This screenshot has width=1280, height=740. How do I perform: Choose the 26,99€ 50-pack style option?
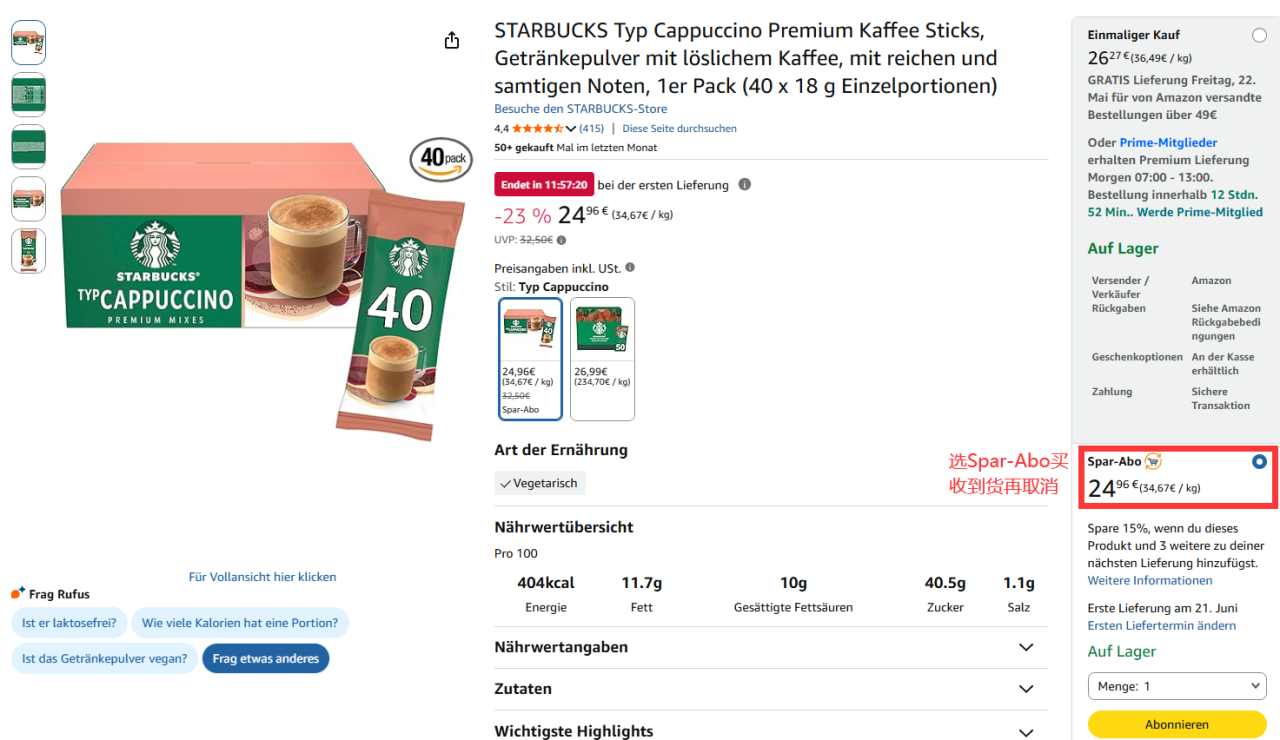tap(602, 359)
